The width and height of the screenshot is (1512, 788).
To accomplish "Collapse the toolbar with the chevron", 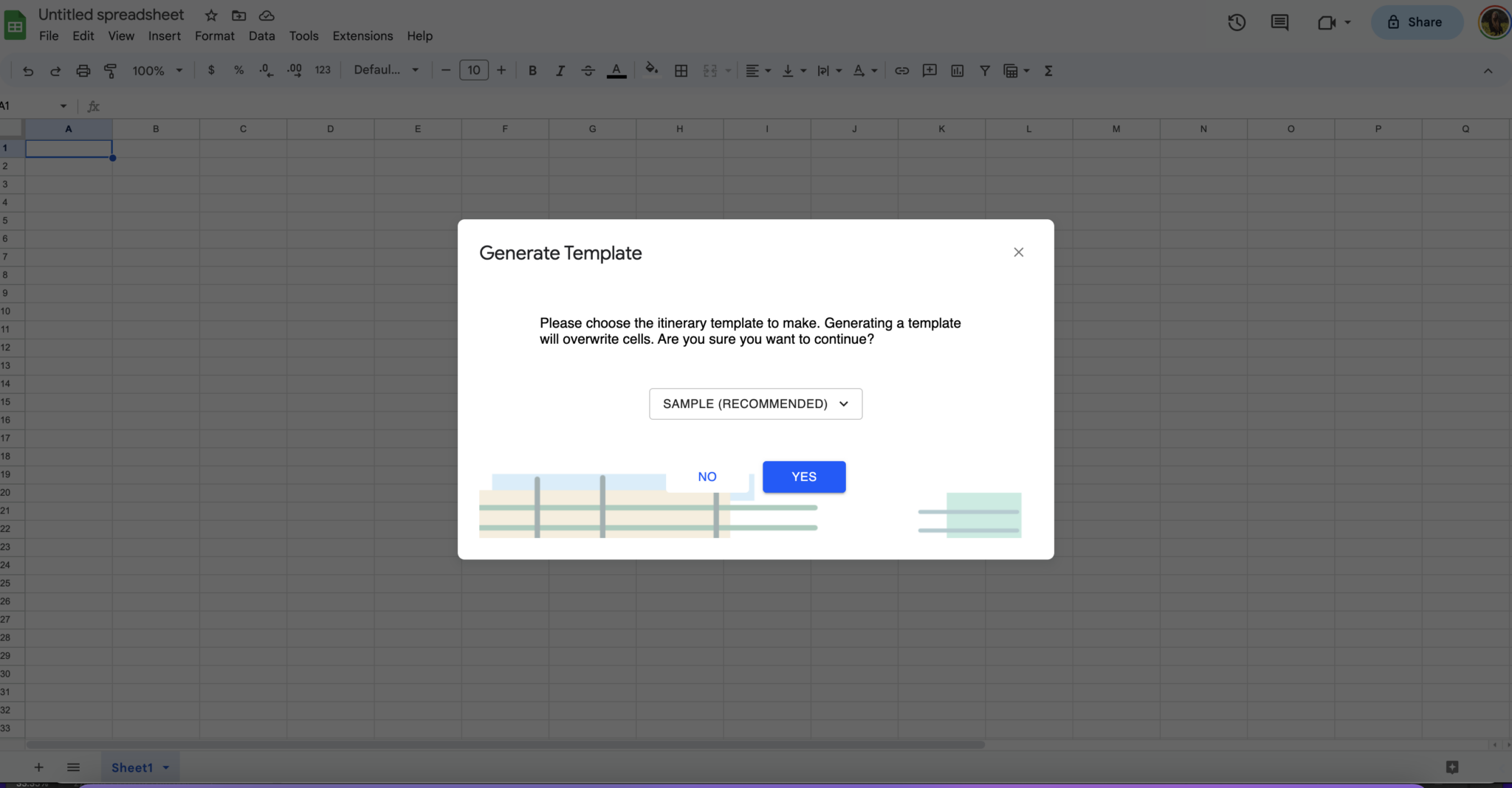I will [x=1488, y=71].
